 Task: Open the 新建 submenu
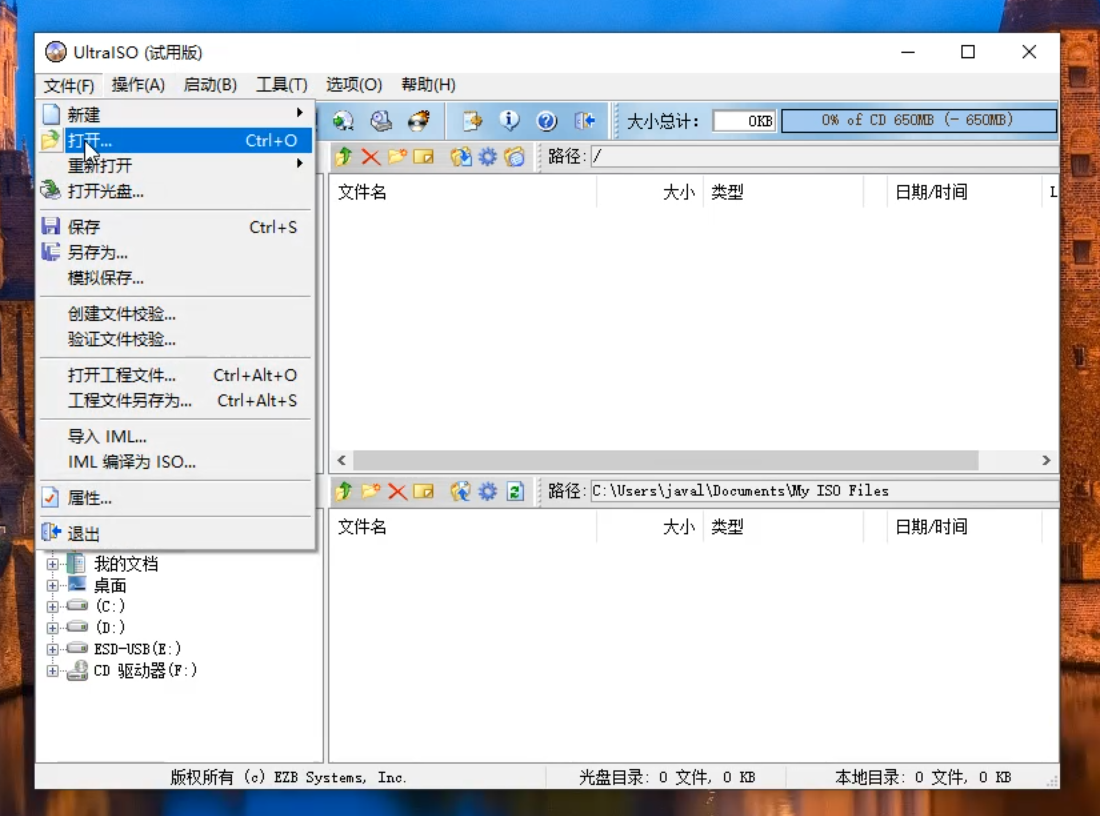coord(175,114)
